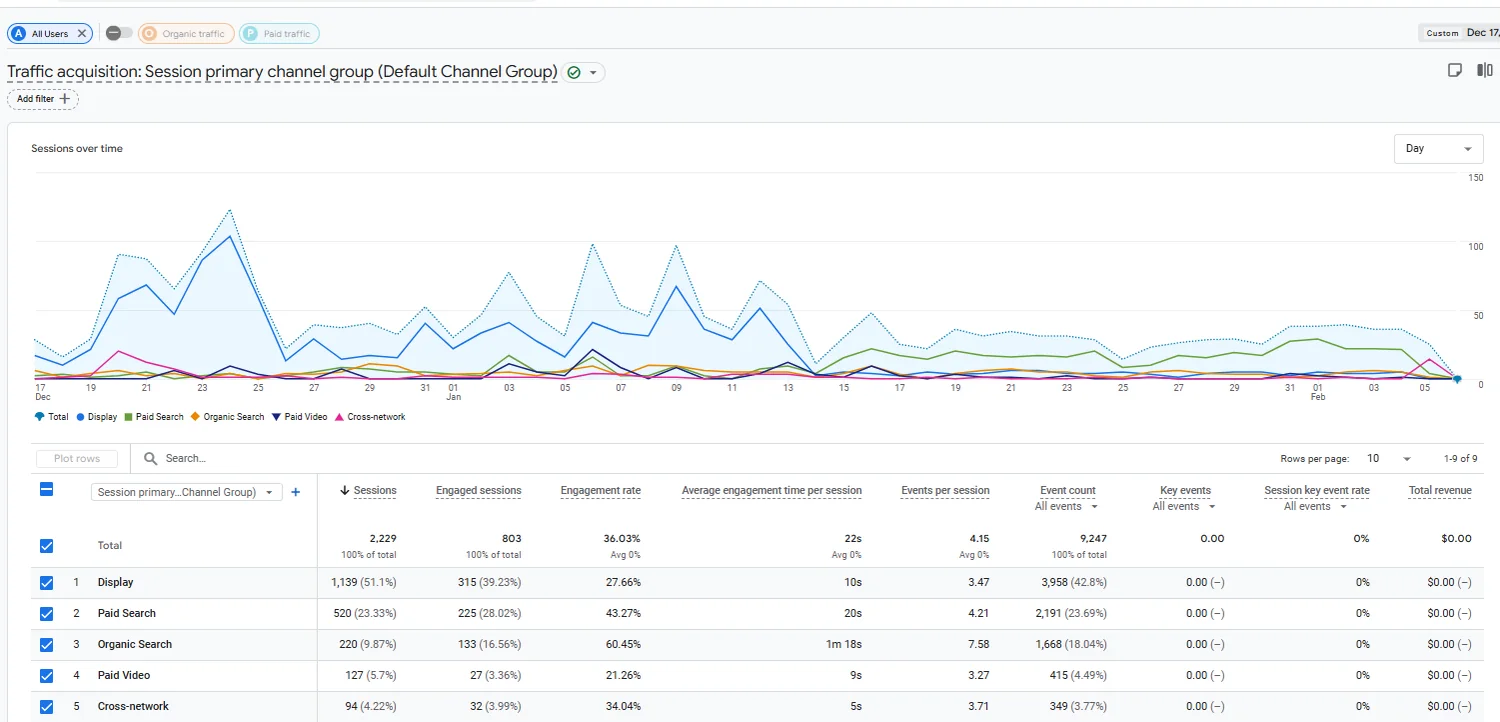Open the report insights note icon
Image resolution: width=1500 pixels, height=722 pixels.
pyautogui.click(x=1455, y=70)
